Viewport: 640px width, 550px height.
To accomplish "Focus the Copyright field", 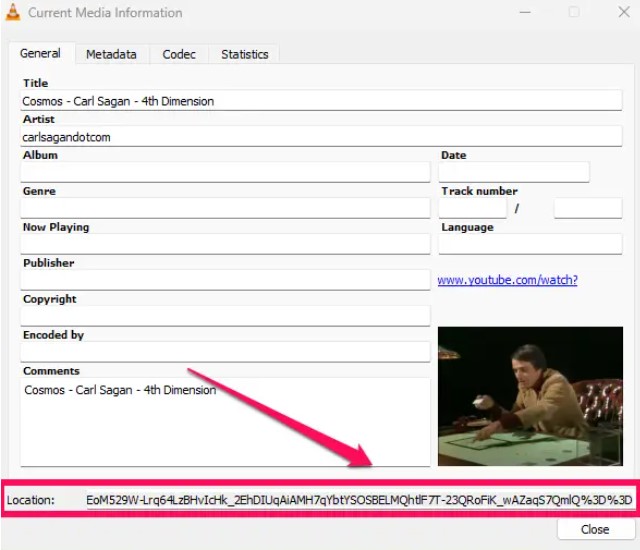I will [x=225, y=316].
